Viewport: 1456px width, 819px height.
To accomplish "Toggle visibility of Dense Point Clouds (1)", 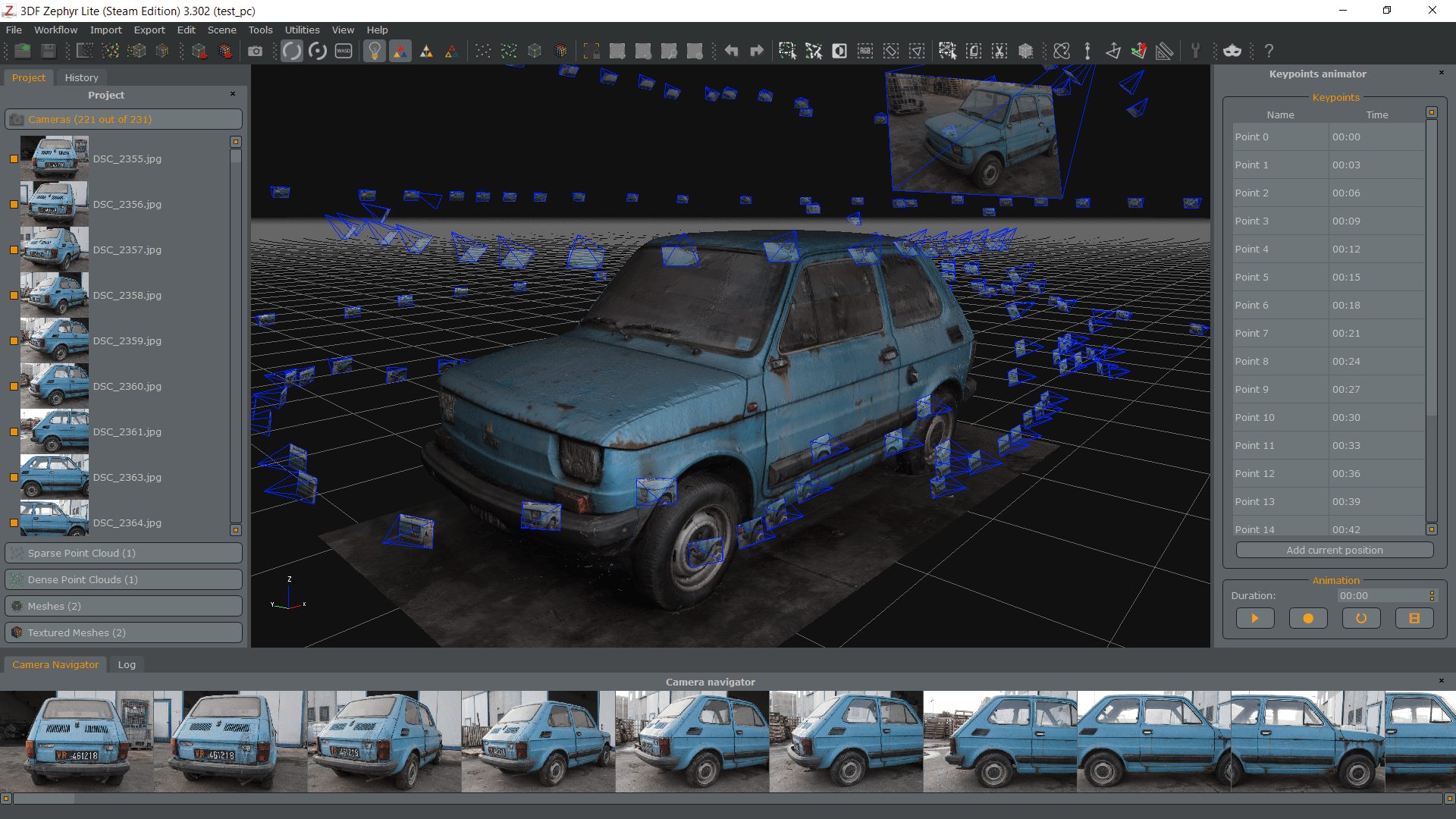I will point(17,579).
